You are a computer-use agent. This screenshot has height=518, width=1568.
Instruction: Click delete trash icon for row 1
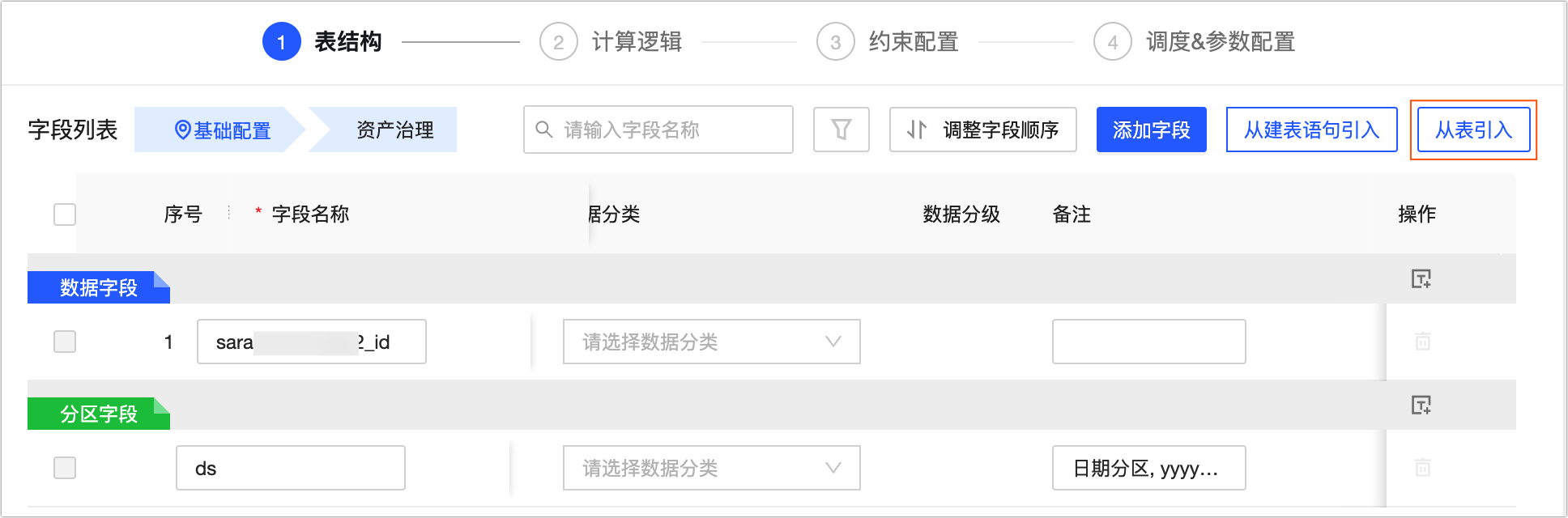(1422, 342)
